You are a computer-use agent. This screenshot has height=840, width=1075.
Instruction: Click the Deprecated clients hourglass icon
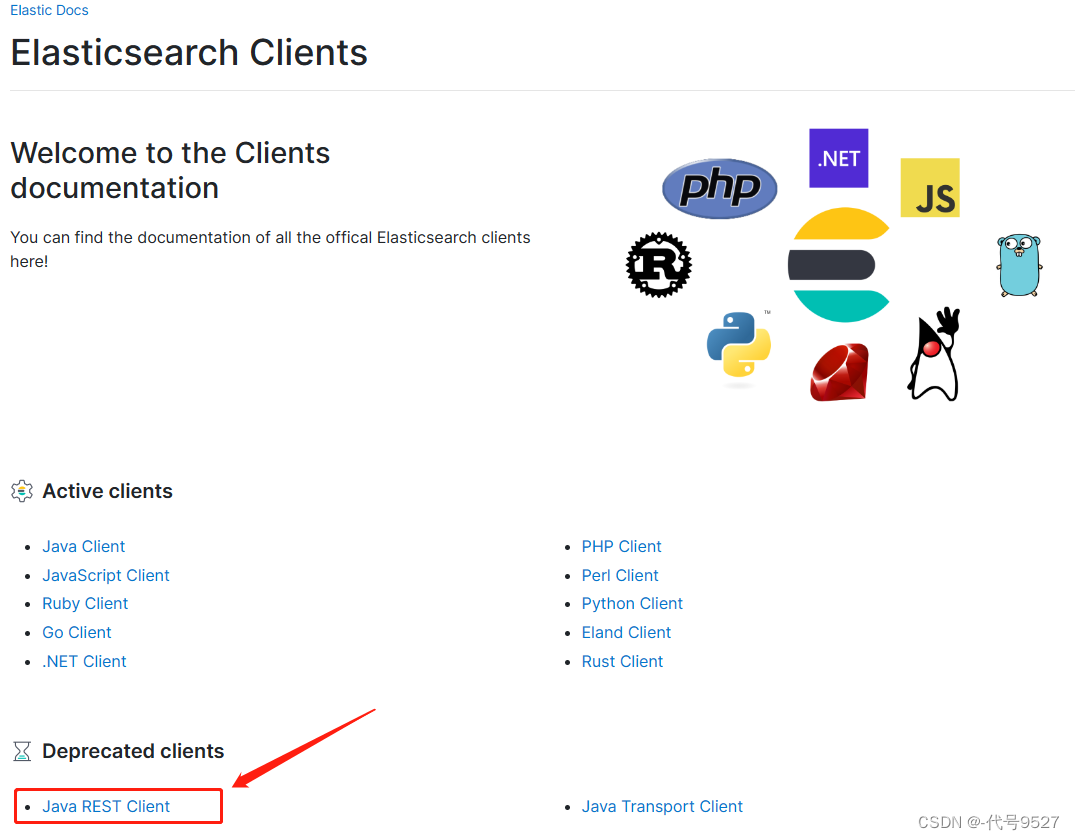coord(22,751)
